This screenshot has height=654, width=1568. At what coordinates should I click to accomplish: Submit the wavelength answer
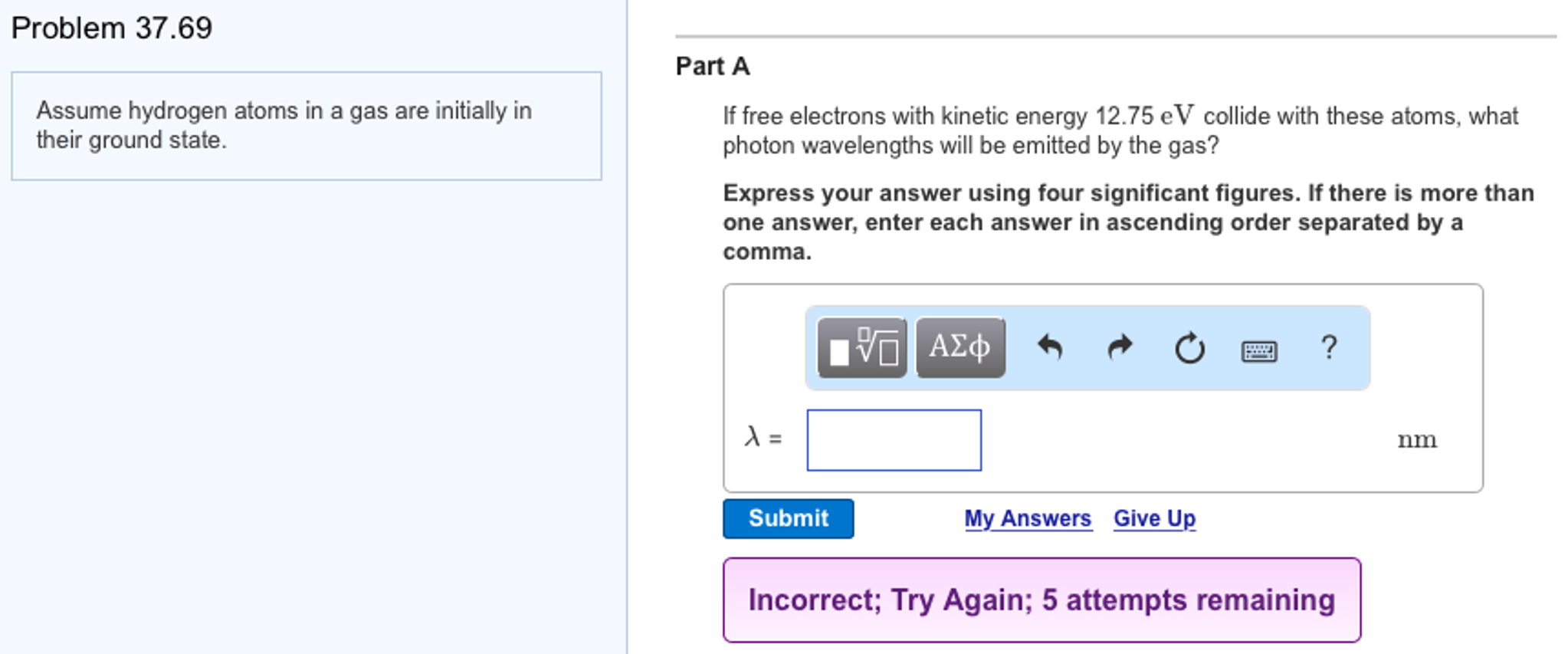pyautogui.click(x=788, y=518)
